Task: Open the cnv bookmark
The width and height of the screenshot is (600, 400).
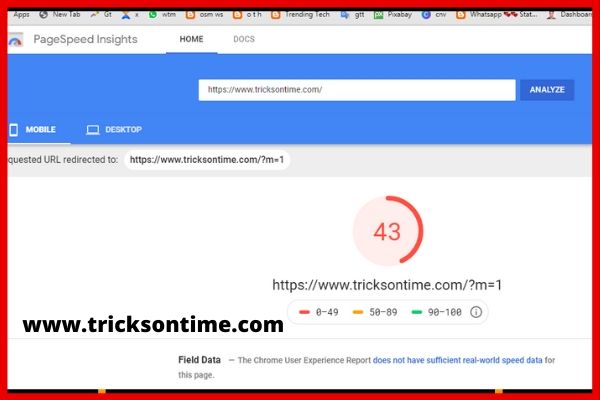Action: [434, 15]
